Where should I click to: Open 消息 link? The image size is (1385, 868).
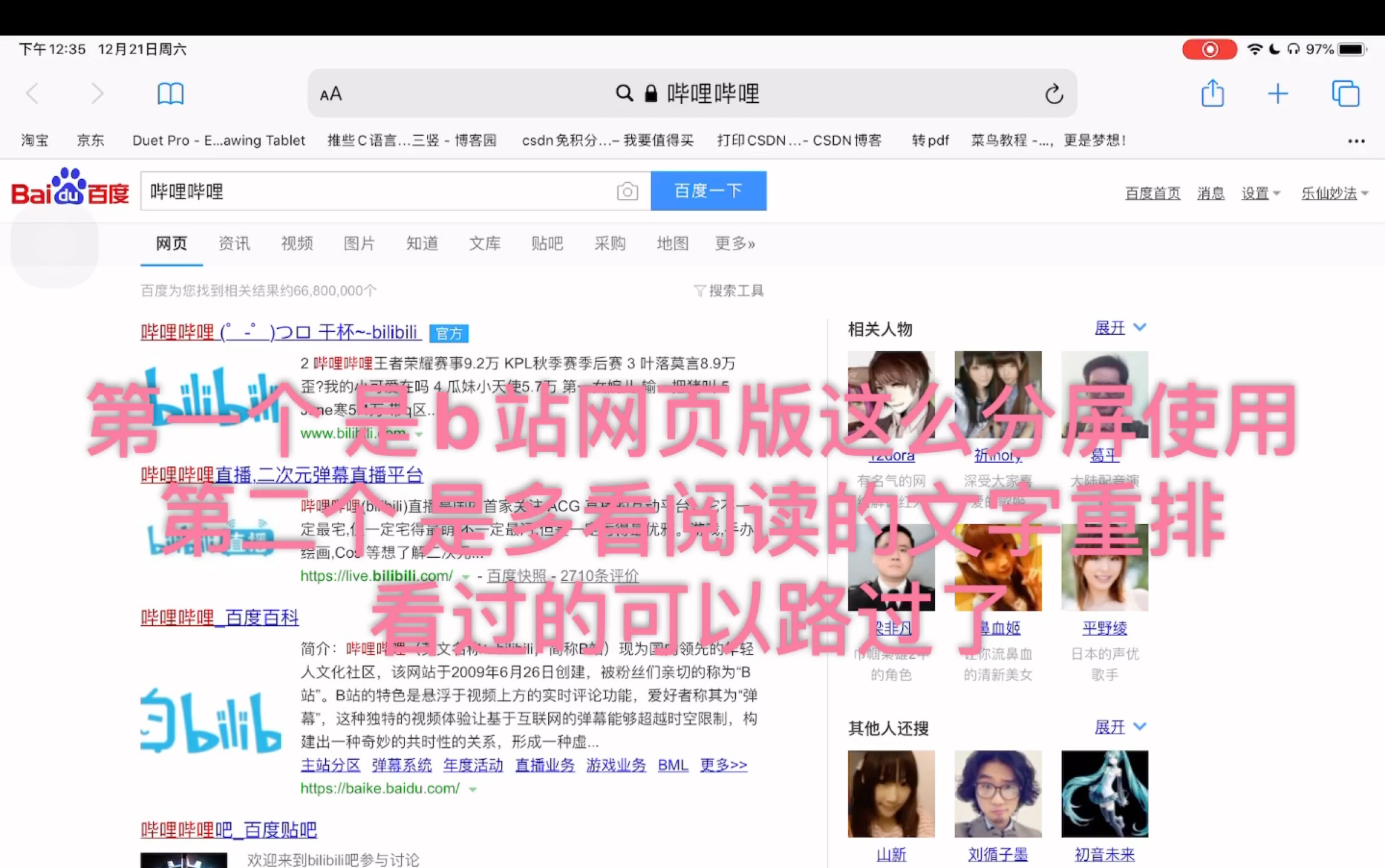(1211, 194)
